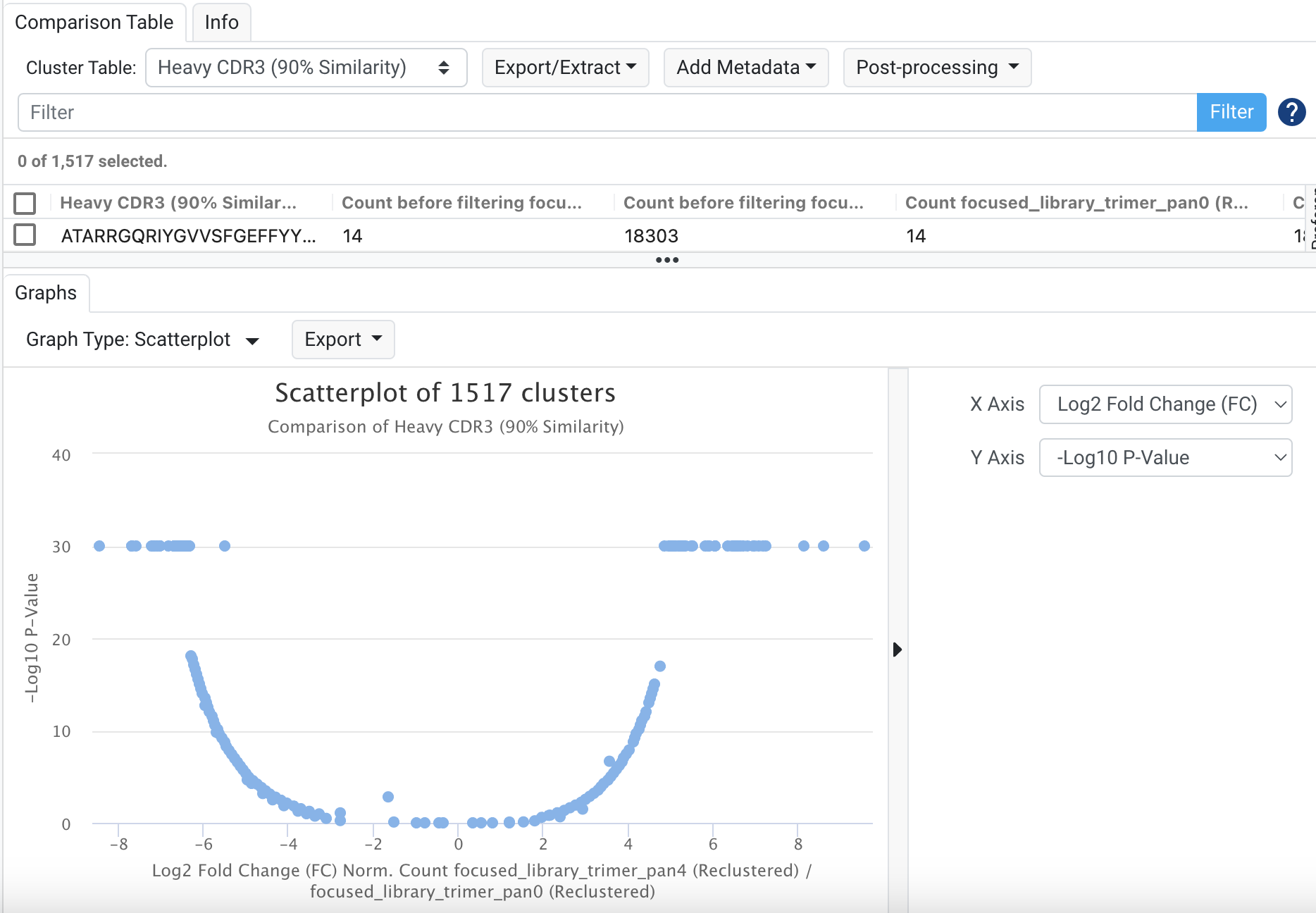The height and width of the screenshot is (913, 1316).
Task: Toggle the select-all checkbox in table header
Action: pos(25,203)
